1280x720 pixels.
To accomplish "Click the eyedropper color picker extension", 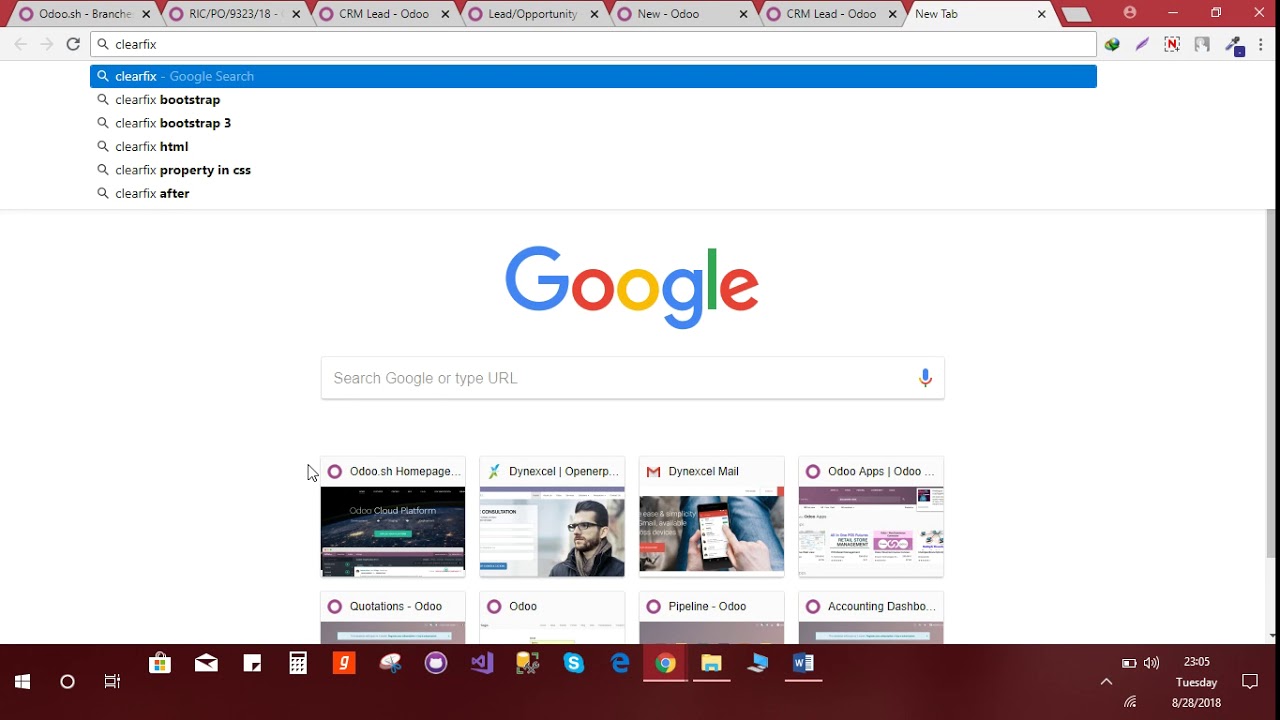I will click(1235, 45).
